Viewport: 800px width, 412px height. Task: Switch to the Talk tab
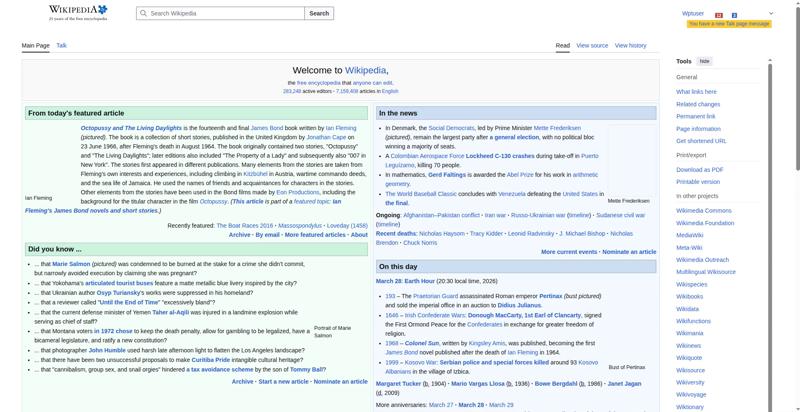(x=61, y=45)
